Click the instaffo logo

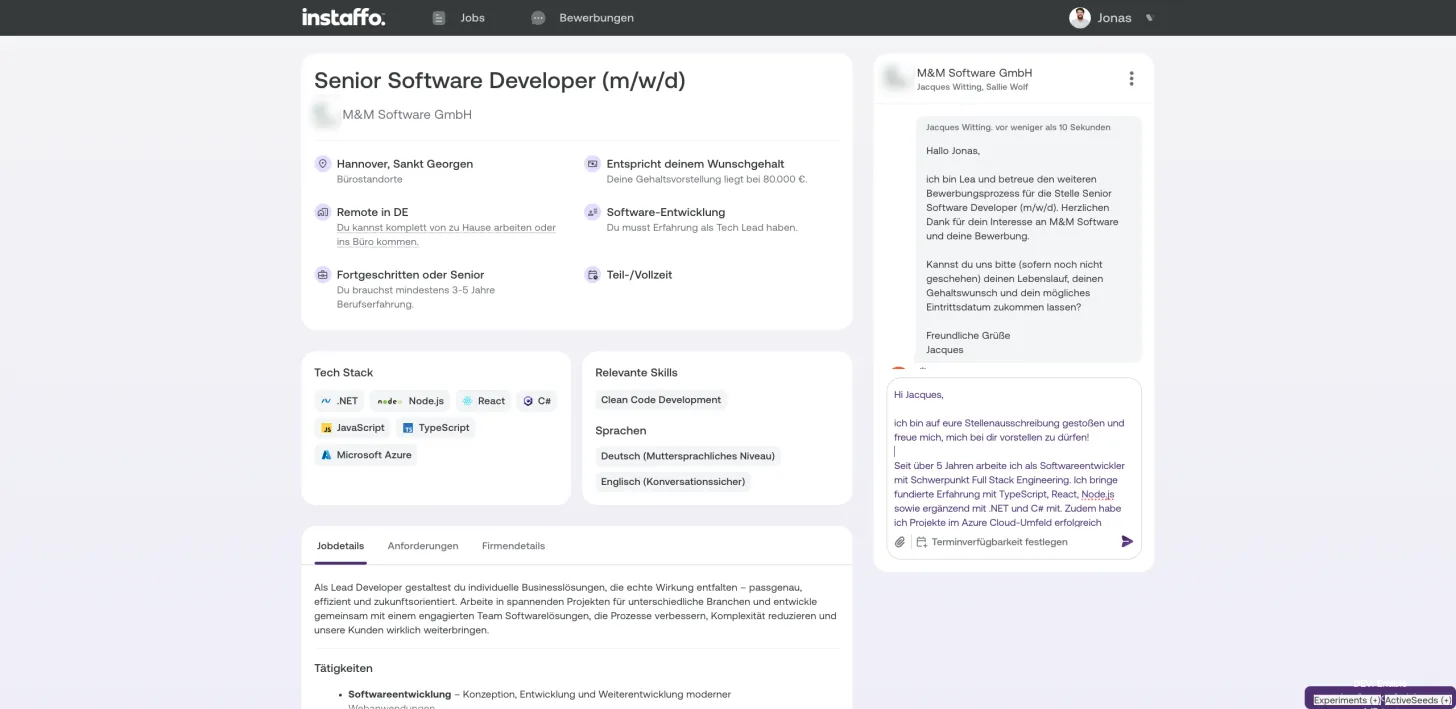pos(343,17)
